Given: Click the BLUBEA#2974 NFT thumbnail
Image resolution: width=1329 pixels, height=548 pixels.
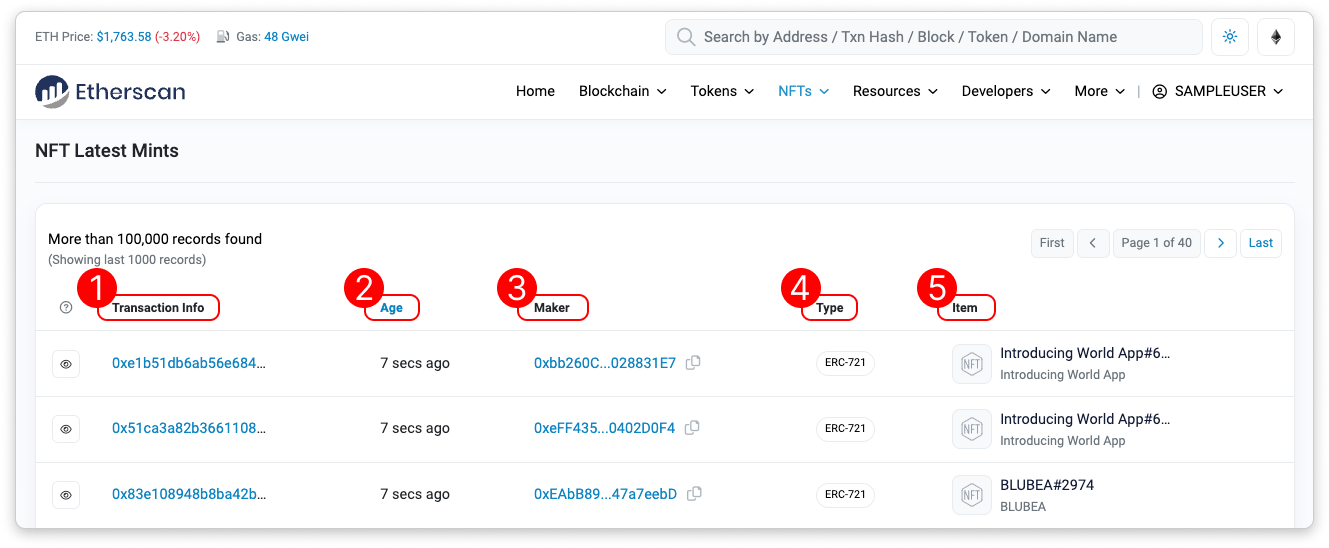Looking at the screenshot, I should coord(971,495).
